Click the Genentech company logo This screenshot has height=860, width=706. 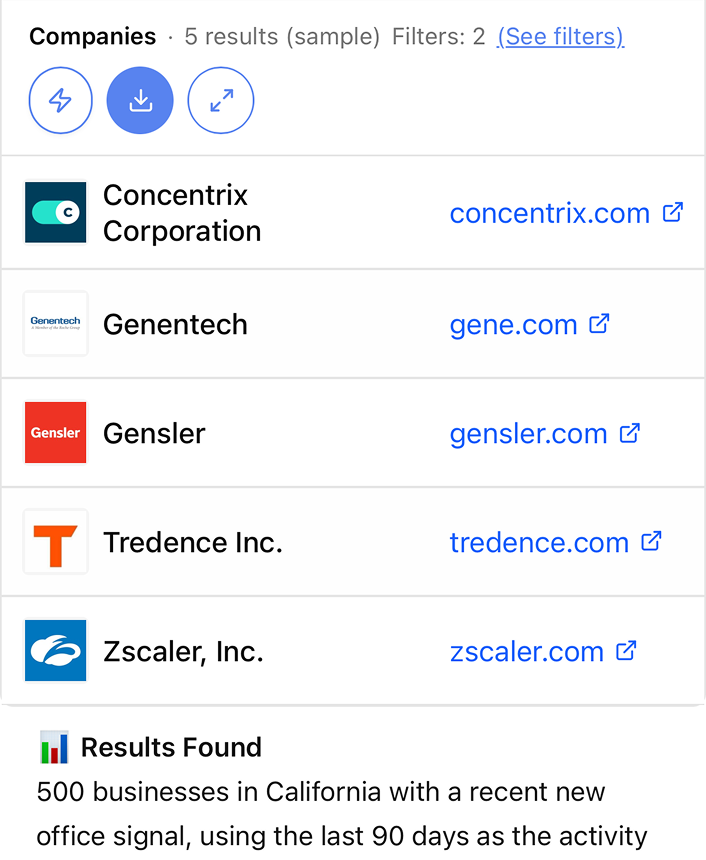pyautogui.click(x=56, y=323)
